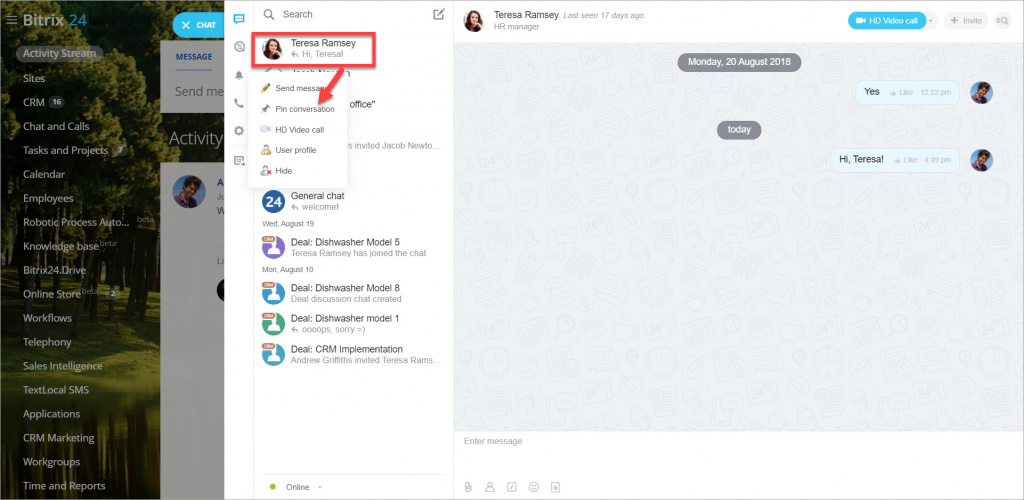The width and height of the screenshot is (1024, 500).
Task: Open CRM in the left menu
Action: pos(33,102)
